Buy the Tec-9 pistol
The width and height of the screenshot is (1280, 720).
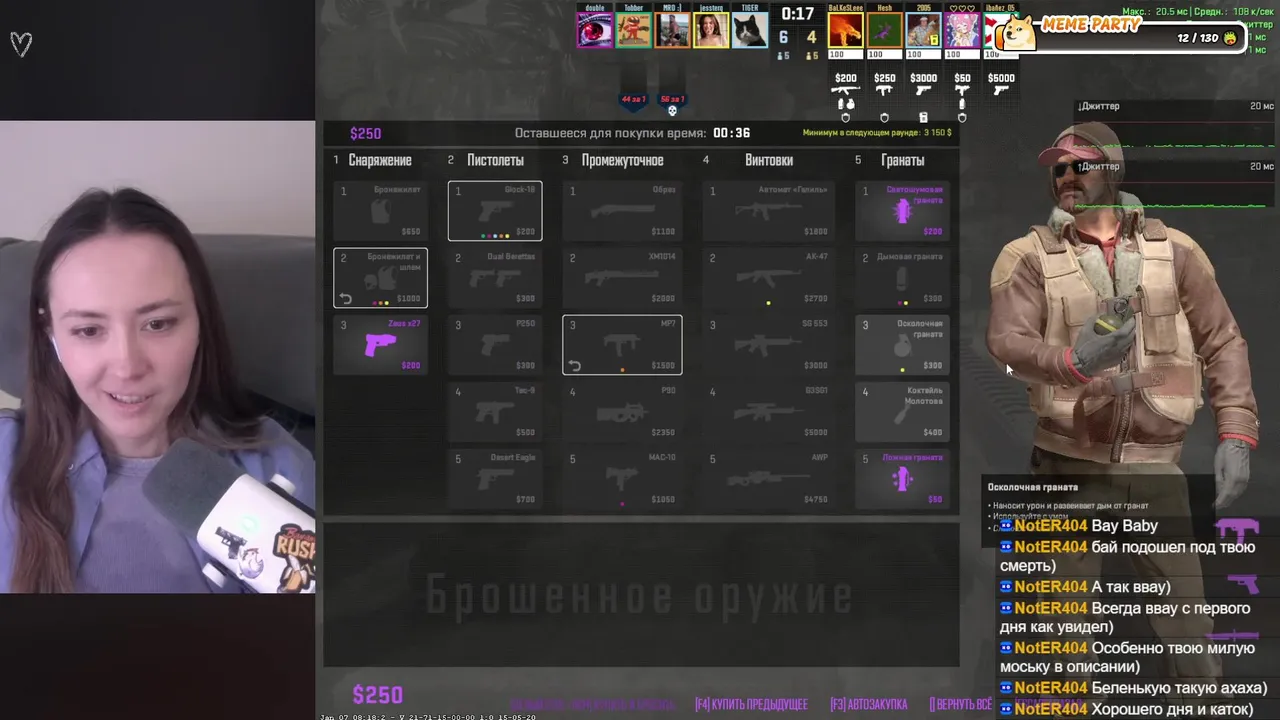(x=495, y=412)
